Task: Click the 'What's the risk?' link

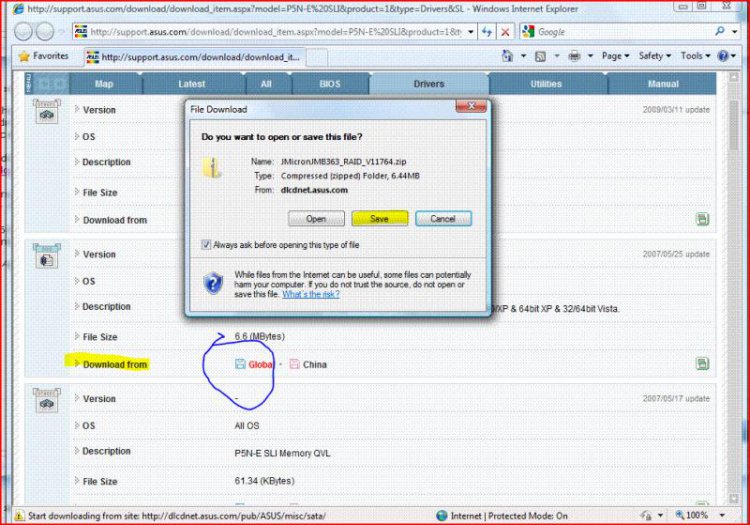Action: click(x=311, y=294)
